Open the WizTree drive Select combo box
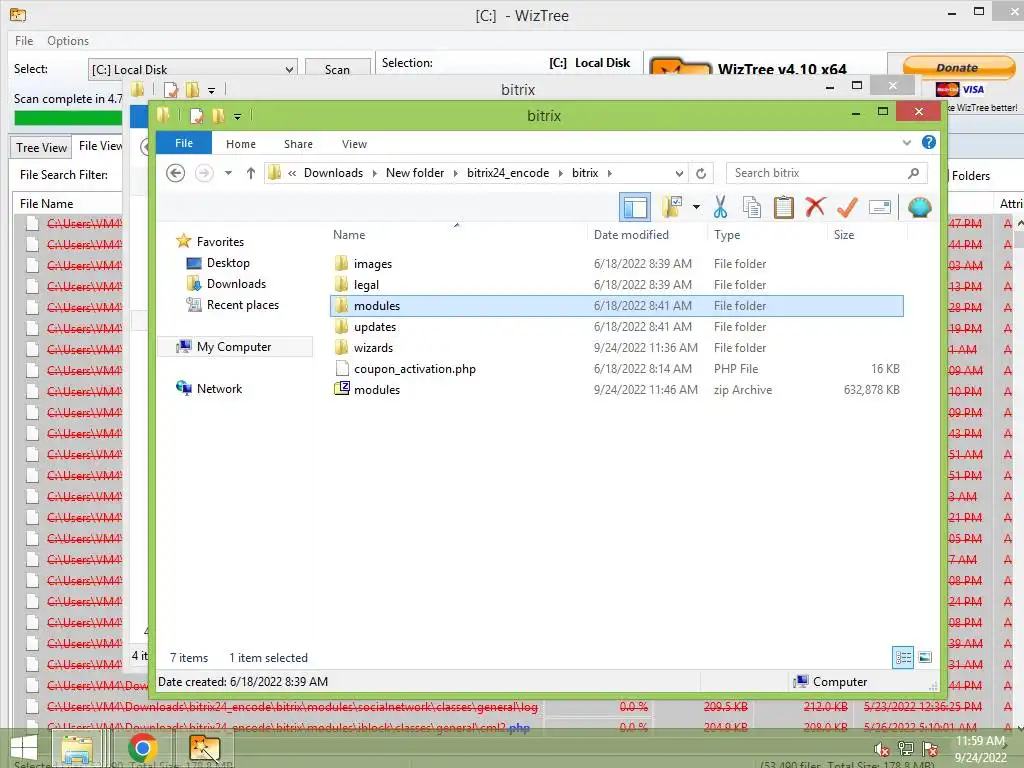The image size is (1024, 768). (x=193, y=69)
